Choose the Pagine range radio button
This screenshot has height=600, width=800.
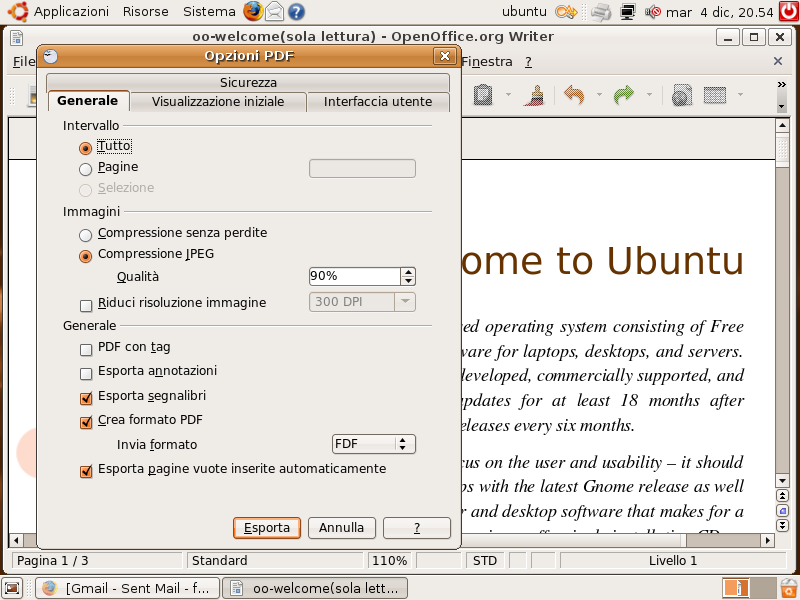tap(86, 169)
